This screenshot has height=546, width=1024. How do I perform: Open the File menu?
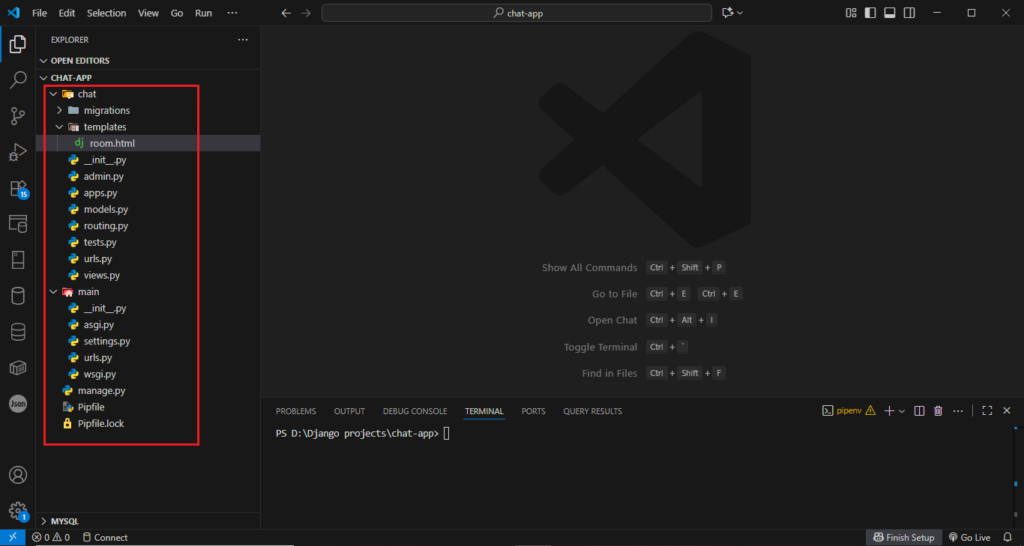(x=39, y=13)
